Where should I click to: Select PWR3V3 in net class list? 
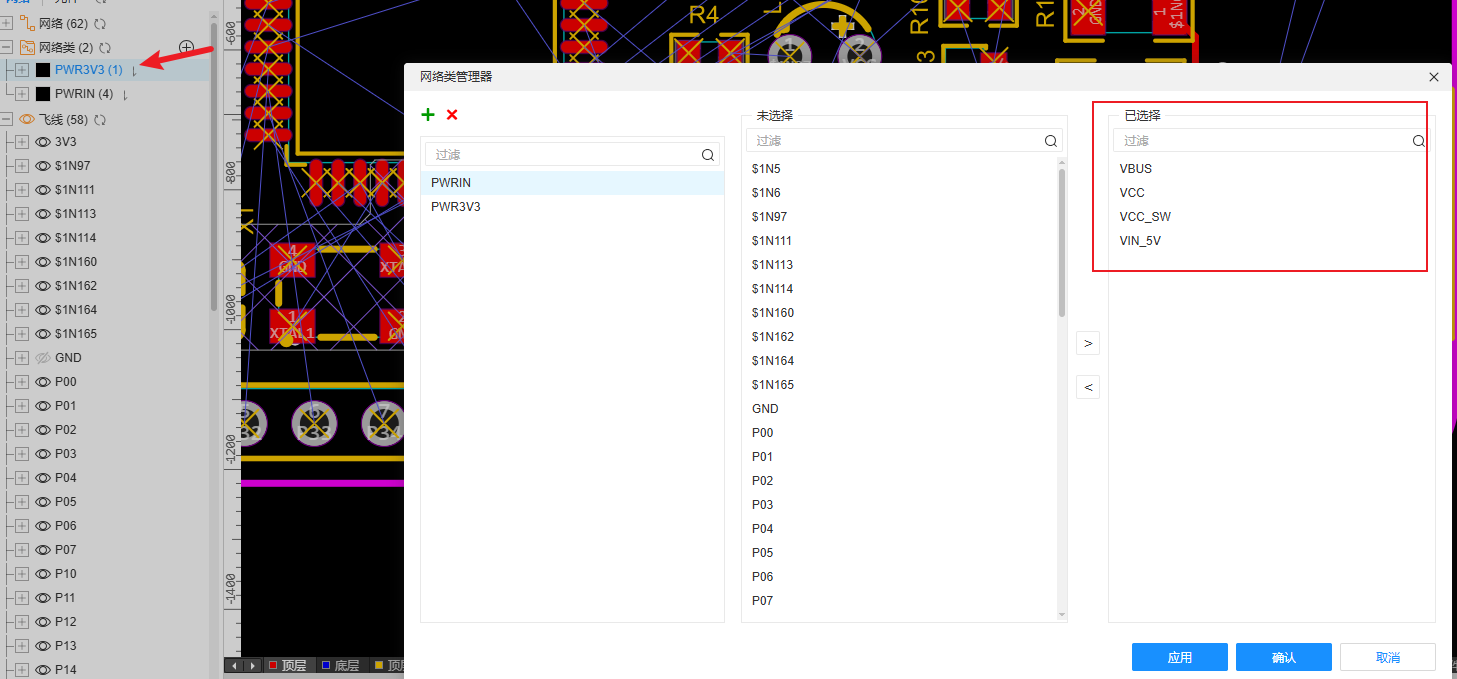(572, 207)
